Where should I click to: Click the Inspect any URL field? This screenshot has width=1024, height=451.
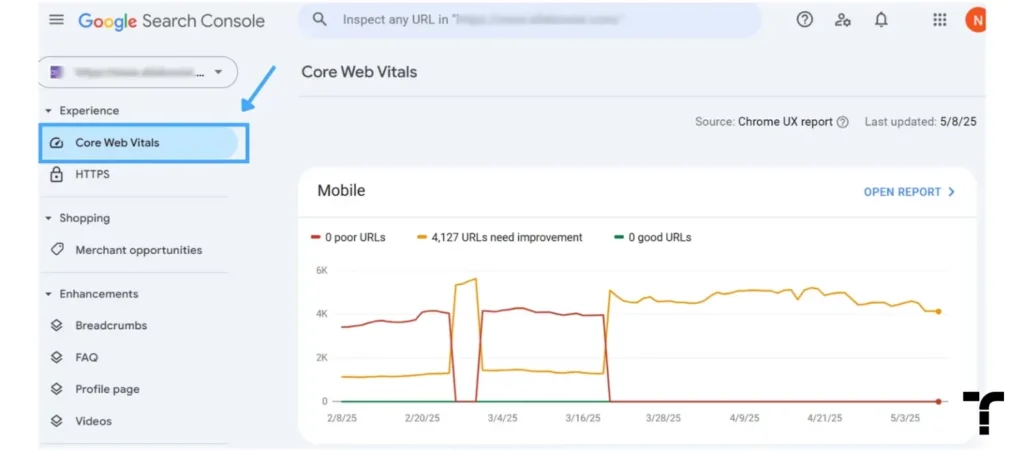coord(529,20)
